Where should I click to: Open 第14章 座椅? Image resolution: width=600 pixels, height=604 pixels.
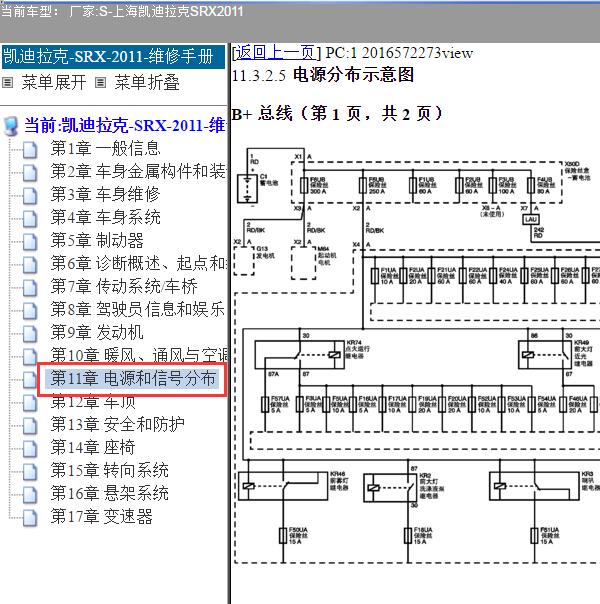pyautogui.click(x=93, y=447)
